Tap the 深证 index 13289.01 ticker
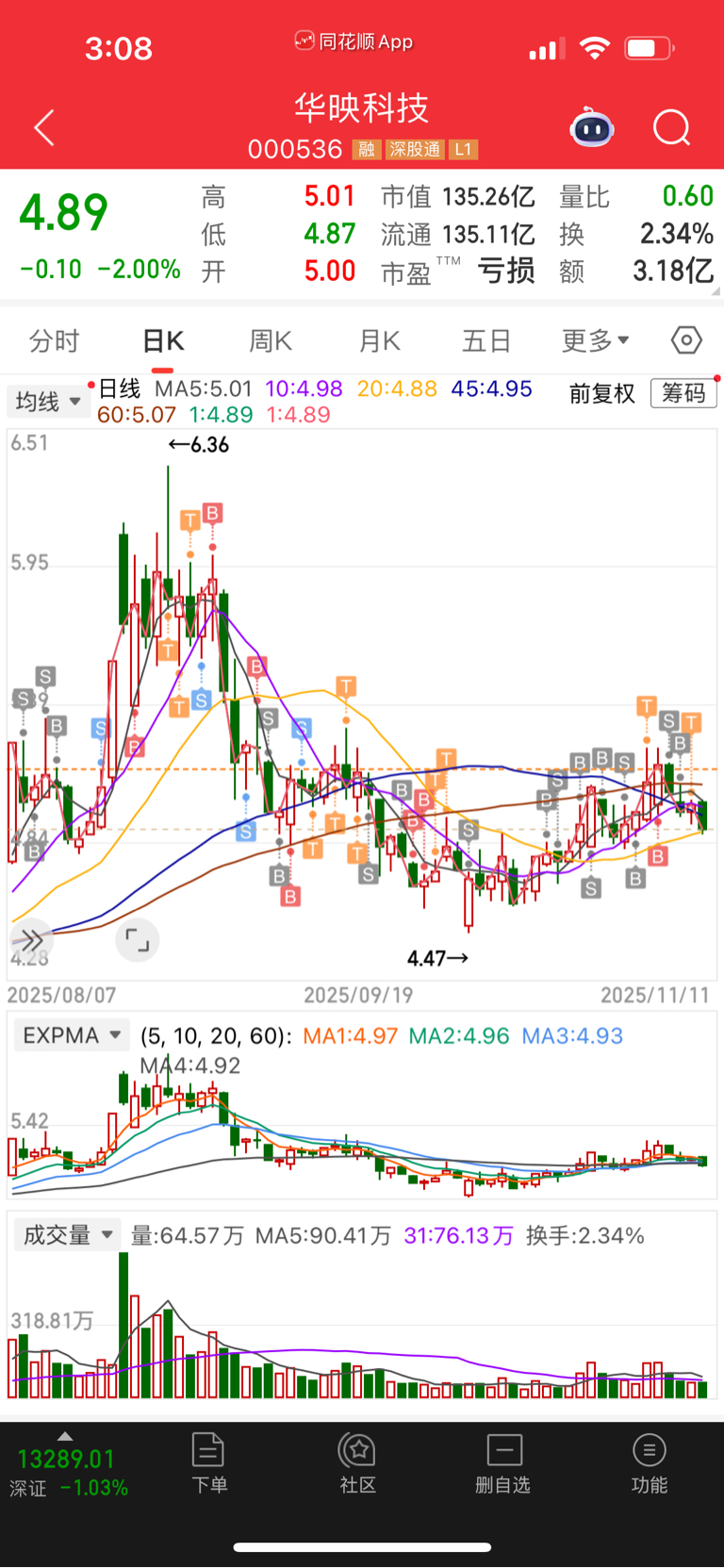 pos(66,1473)
